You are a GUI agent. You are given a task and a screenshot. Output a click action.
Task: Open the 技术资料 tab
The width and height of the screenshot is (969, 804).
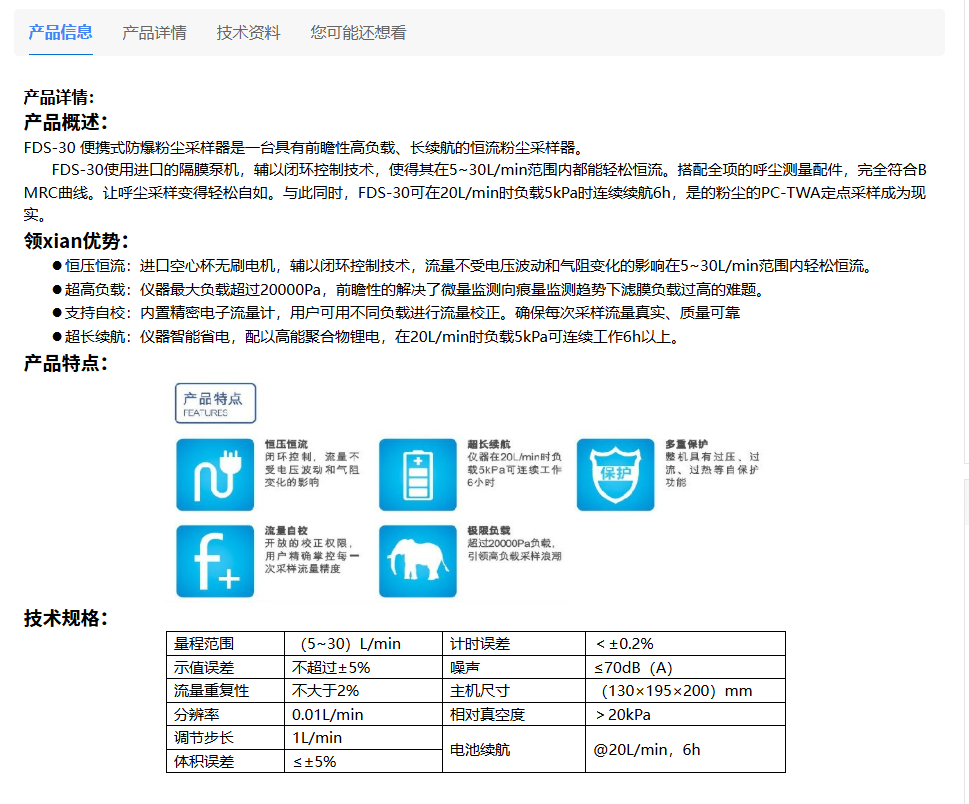[246, 31]
